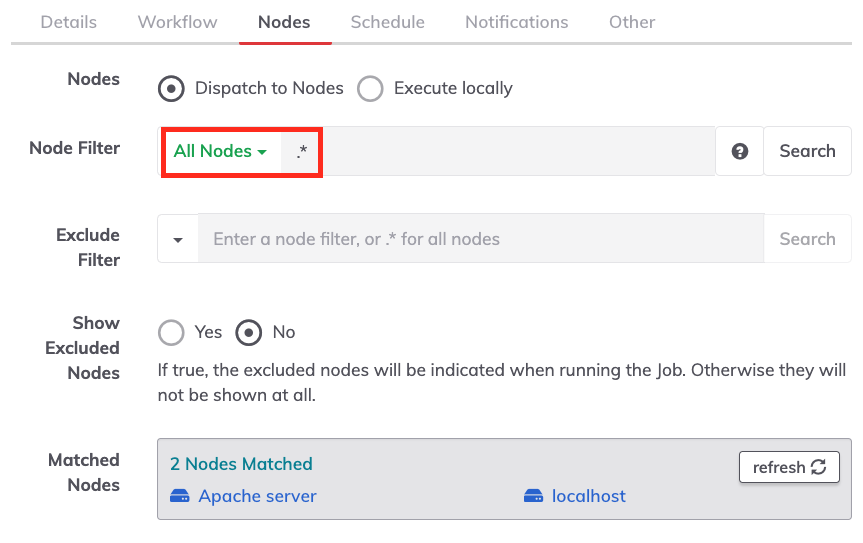The width and height of the screenshot is (863, 543).
Task: Select Dispatch to Nodes radio button
Action: [171, 89]
